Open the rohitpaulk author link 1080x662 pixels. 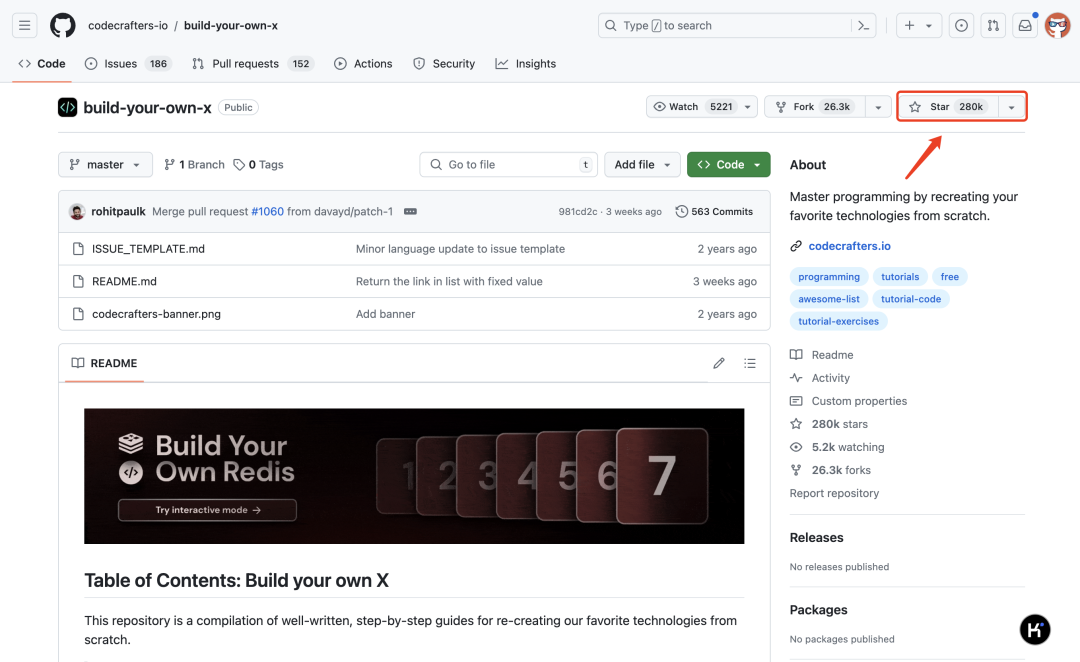click(x=118, y=211)
